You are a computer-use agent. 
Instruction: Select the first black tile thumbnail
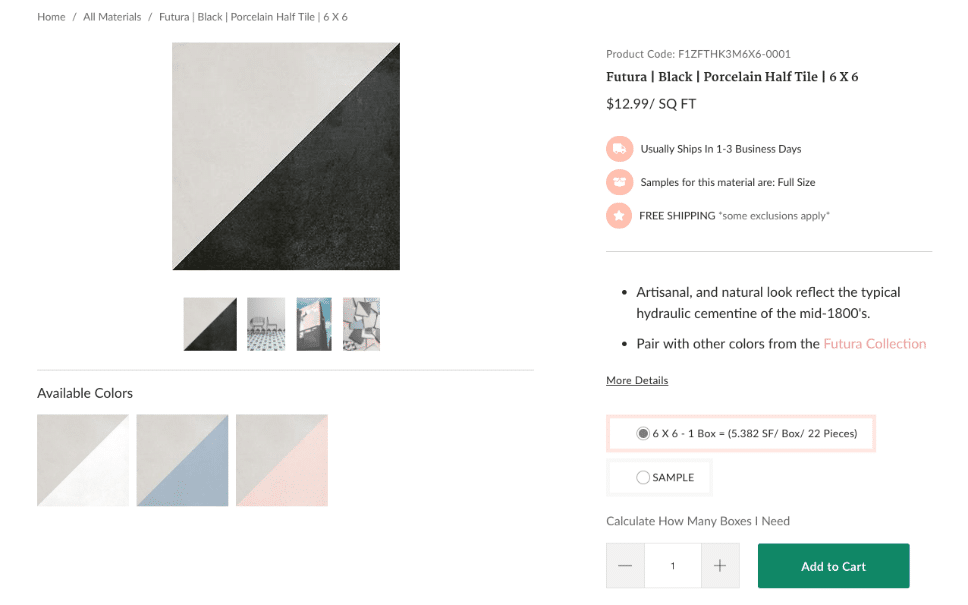210,324
